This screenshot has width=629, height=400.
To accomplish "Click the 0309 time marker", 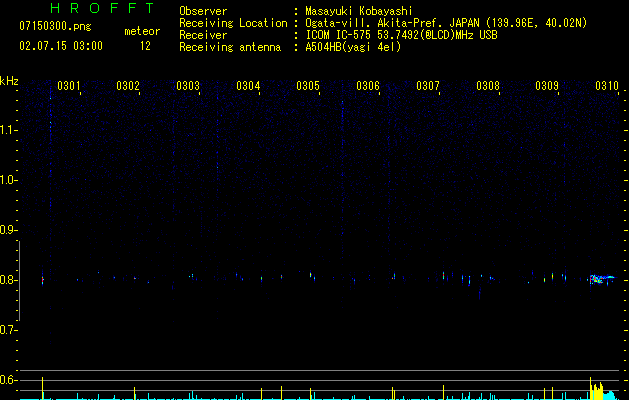I will [547, 86].
